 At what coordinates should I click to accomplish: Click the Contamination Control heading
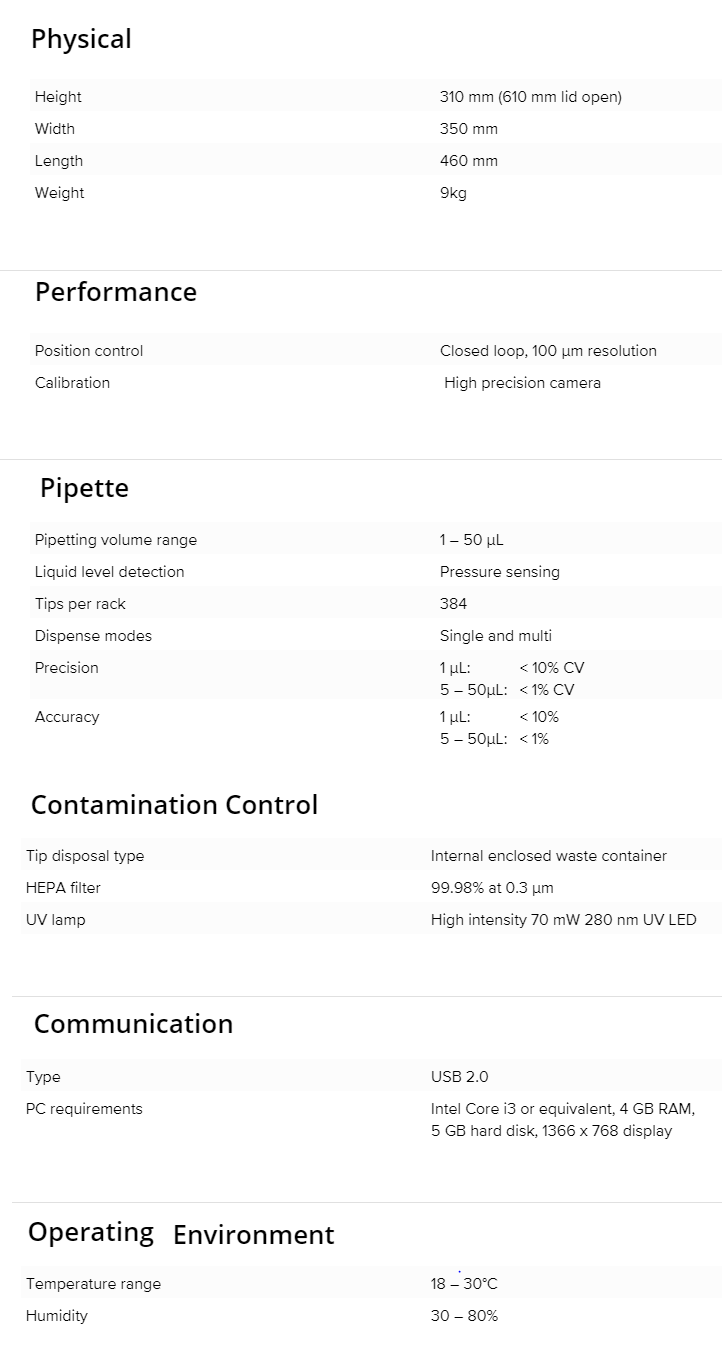[174, 805]
